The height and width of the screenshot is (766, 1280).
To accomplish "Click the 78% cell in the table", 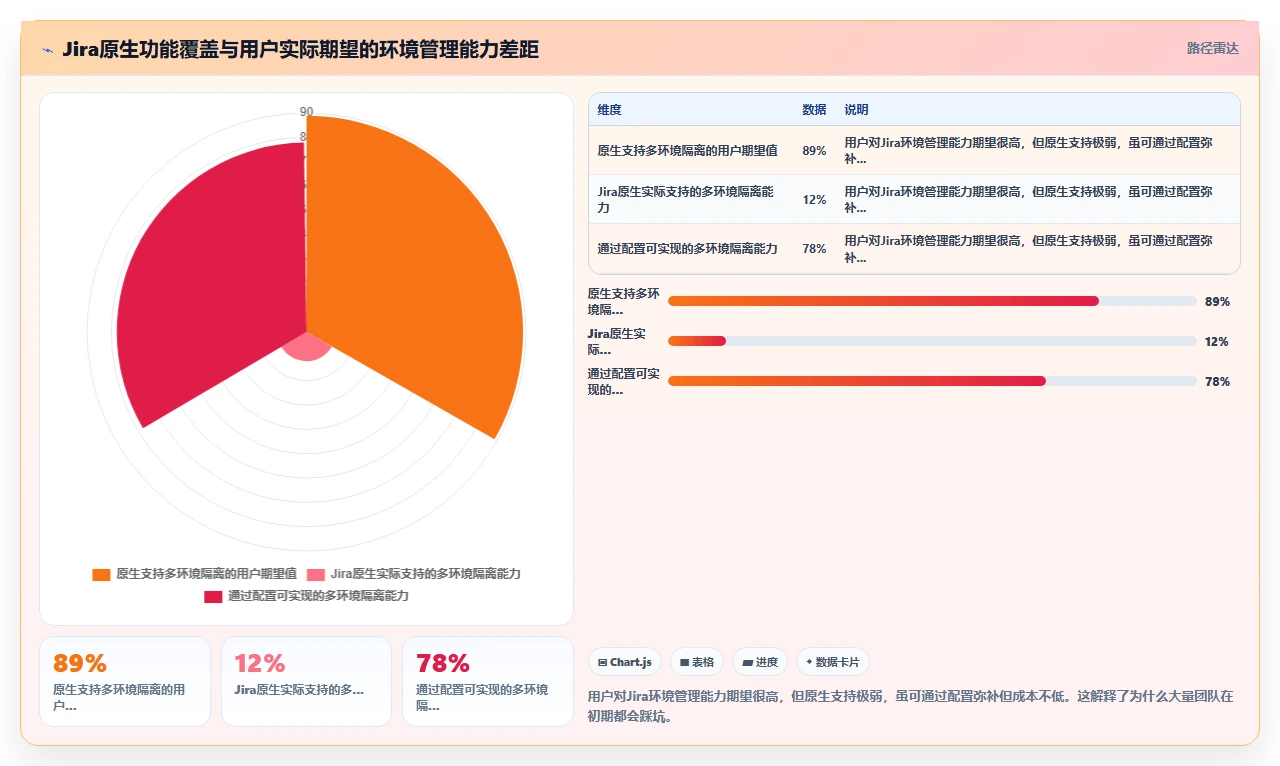I will tap(814, 249).
